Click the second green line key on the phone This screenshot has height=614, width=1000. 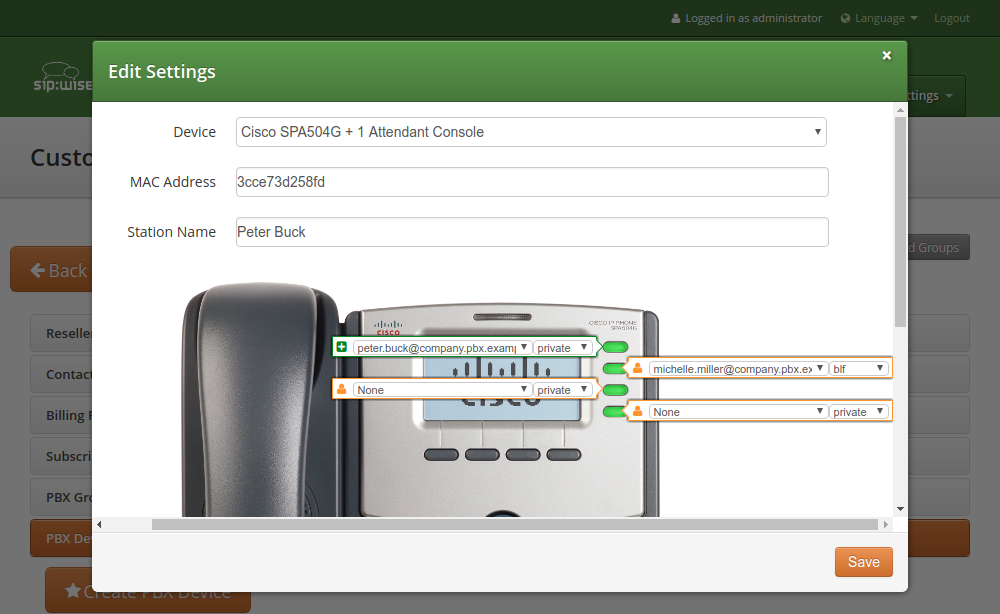point(614,368)
